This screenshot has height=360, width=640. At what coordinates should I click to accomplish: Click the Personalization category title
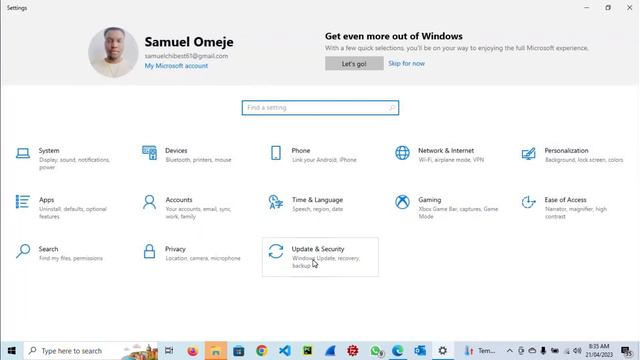point(567,151)
